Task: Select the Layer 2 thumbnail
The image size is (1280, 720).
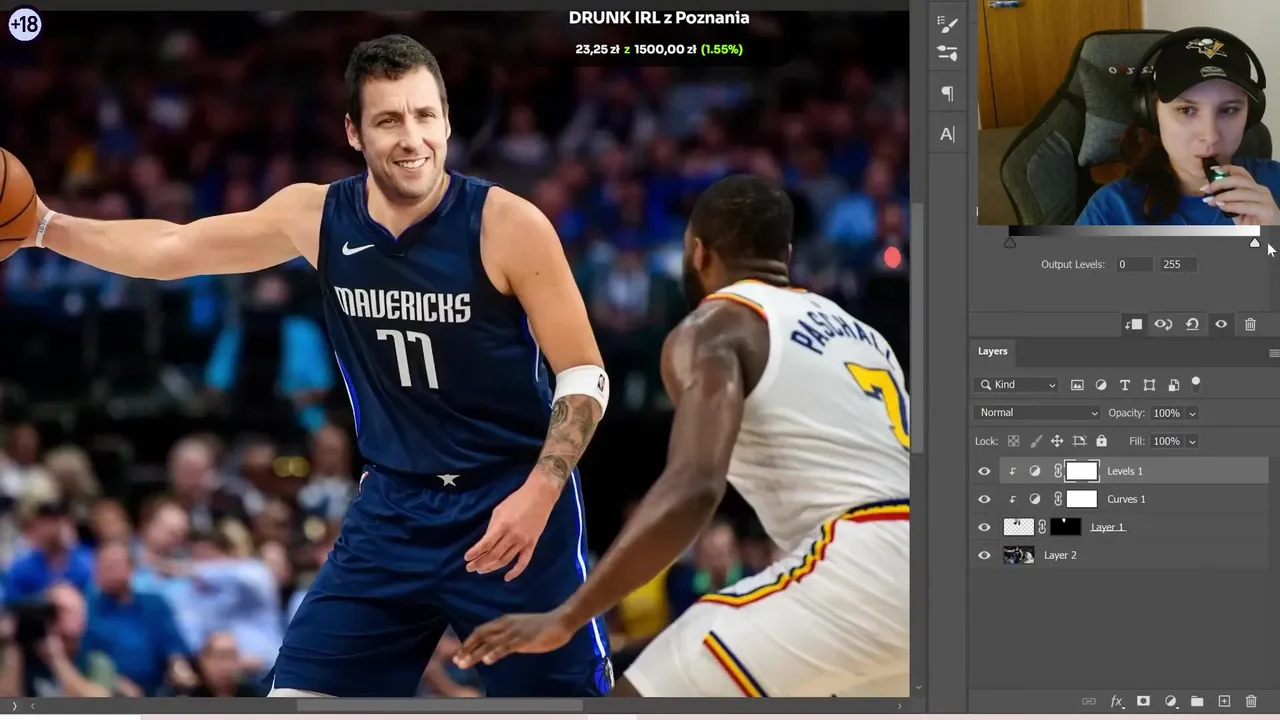Action: (1018, 555)
